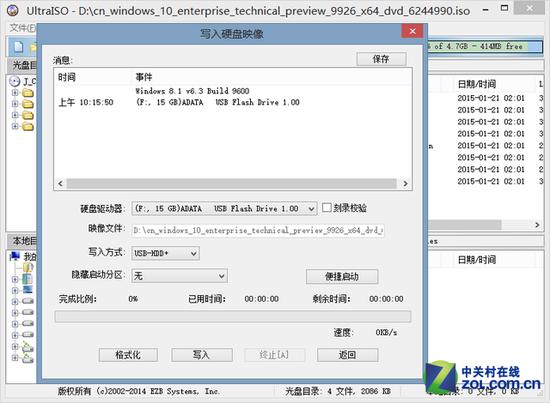Screen dimensions: 550x403
Task: Click the New file icon in main toolbar
Action: [18, 46]
